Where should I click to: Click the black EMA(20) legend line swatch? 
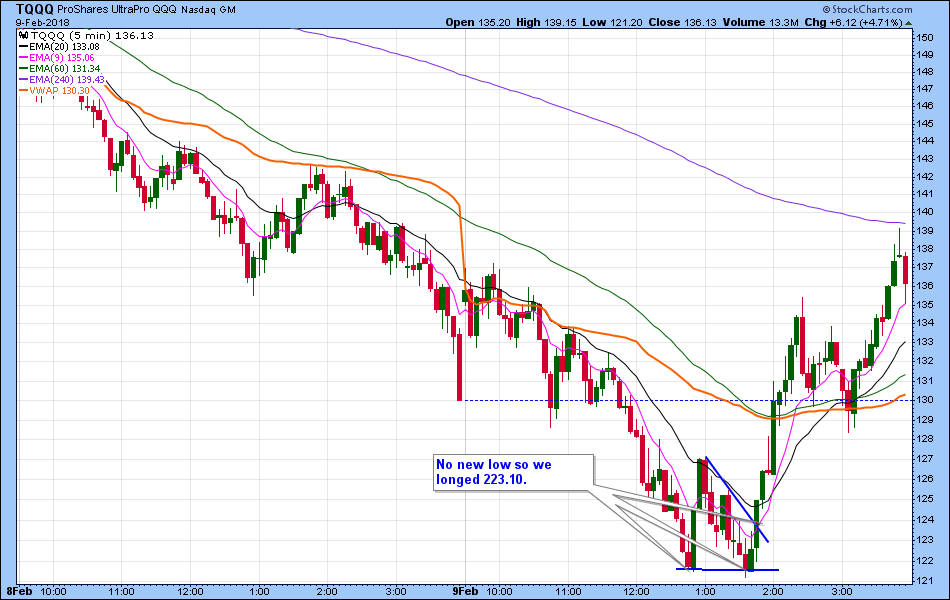point(24,47)
